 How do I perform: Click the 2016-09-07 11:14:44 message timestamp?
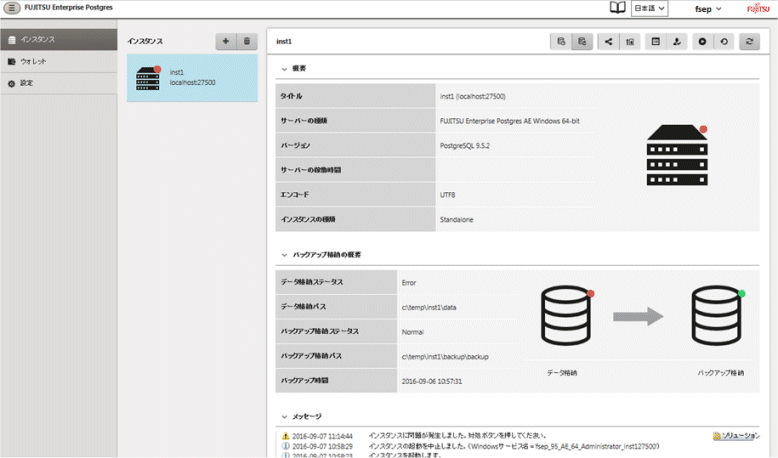[x=323, y=437]
